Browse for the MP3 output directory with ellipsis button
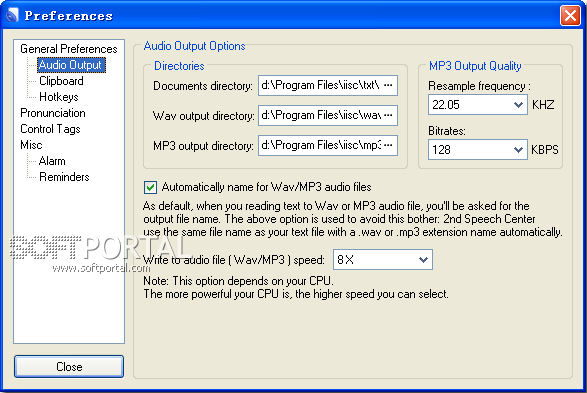 pyautogui.click(x=388, y=145)
